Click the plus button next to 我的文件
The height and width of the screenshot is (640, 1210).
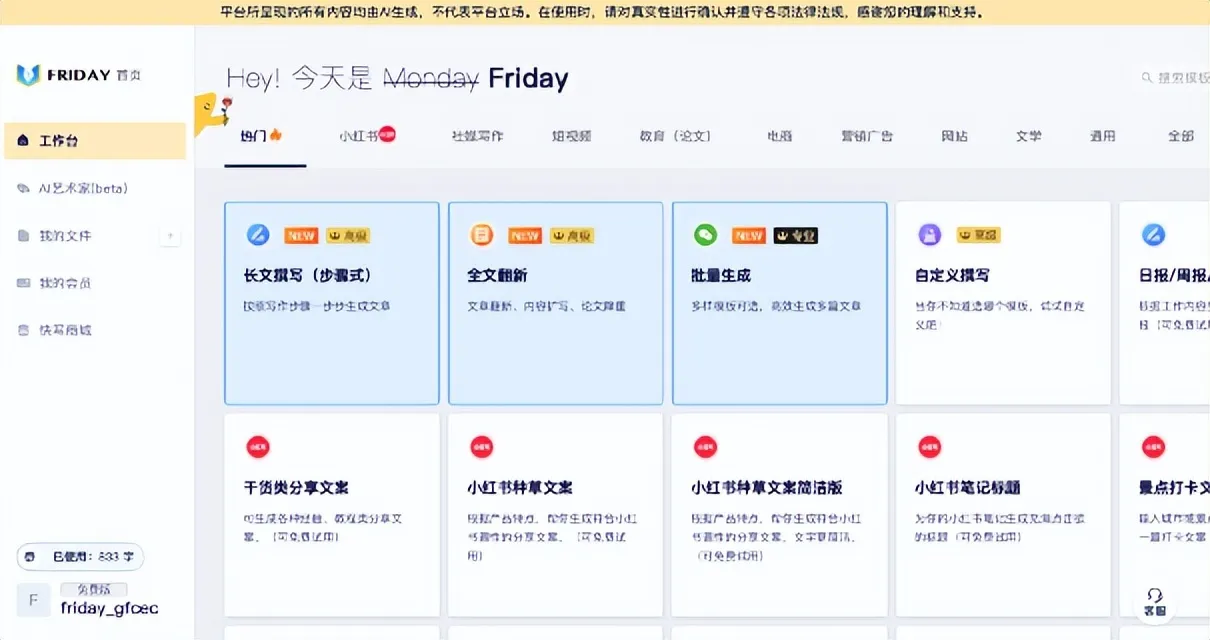click(x=170, y=236)
